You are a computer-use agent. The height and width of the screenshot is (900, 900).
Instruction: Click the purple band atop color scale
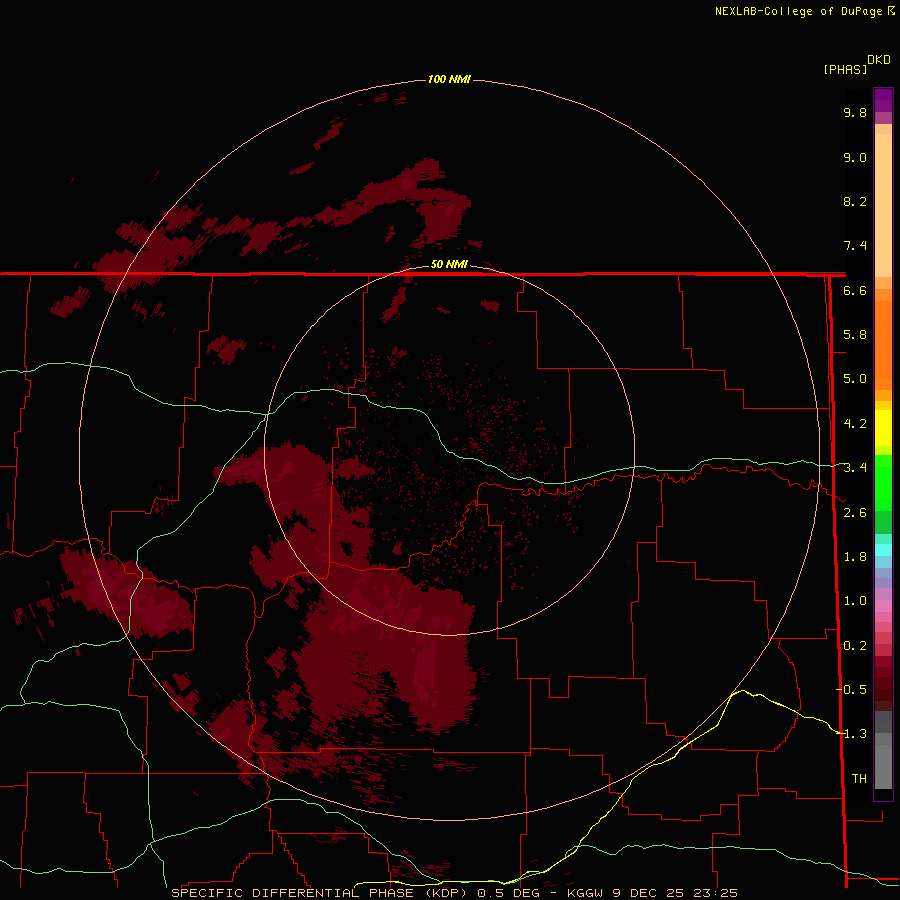click(883, 100)
